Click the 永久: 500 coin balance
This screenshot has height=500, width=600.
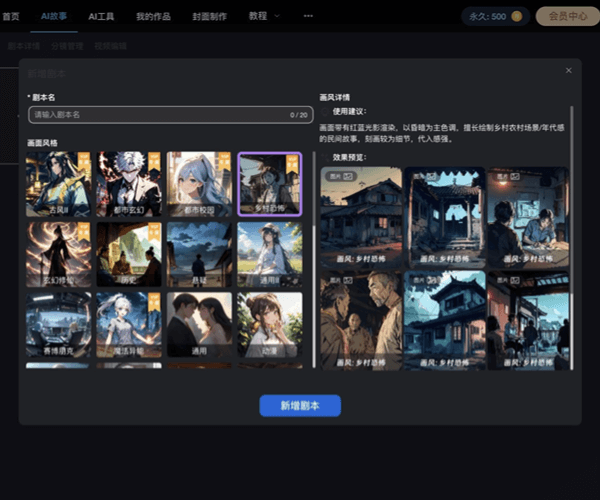tap(495, 16)
